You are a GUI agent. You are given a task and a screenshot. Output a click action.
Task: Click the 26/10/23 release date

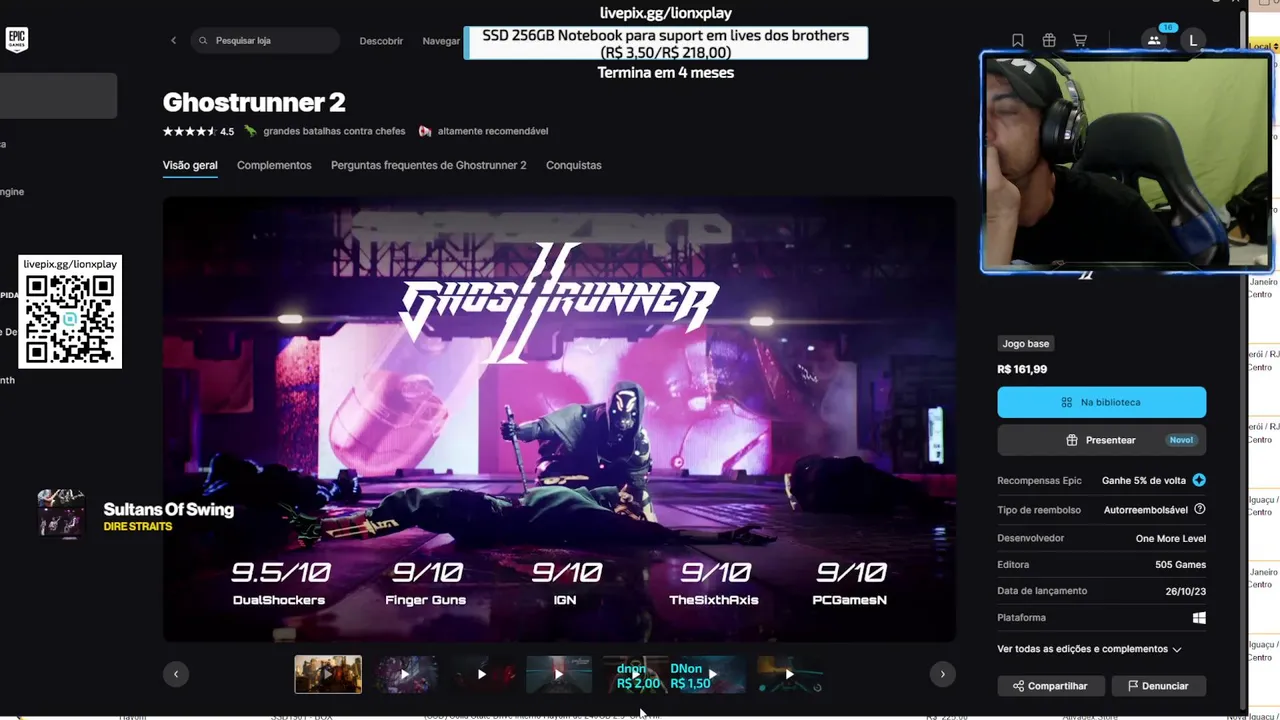(x=1185, y=591)
